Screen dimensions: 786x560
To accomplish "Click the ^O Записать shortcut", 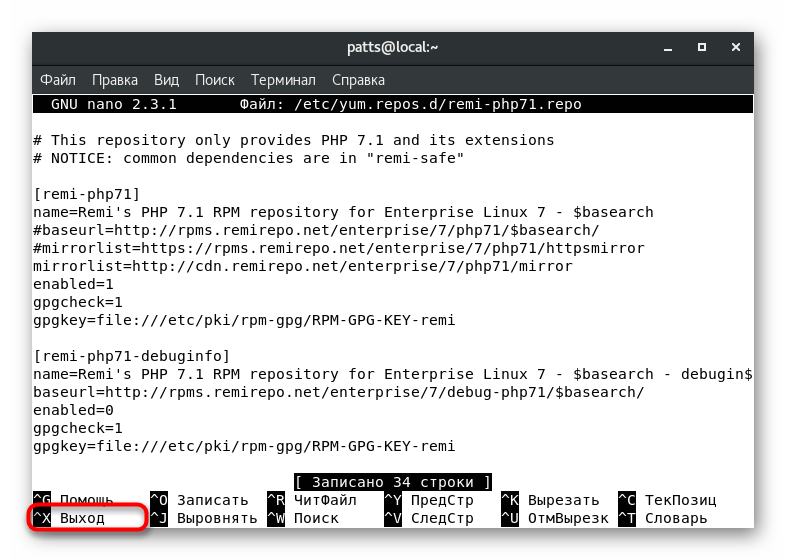I will click(200, 500).
